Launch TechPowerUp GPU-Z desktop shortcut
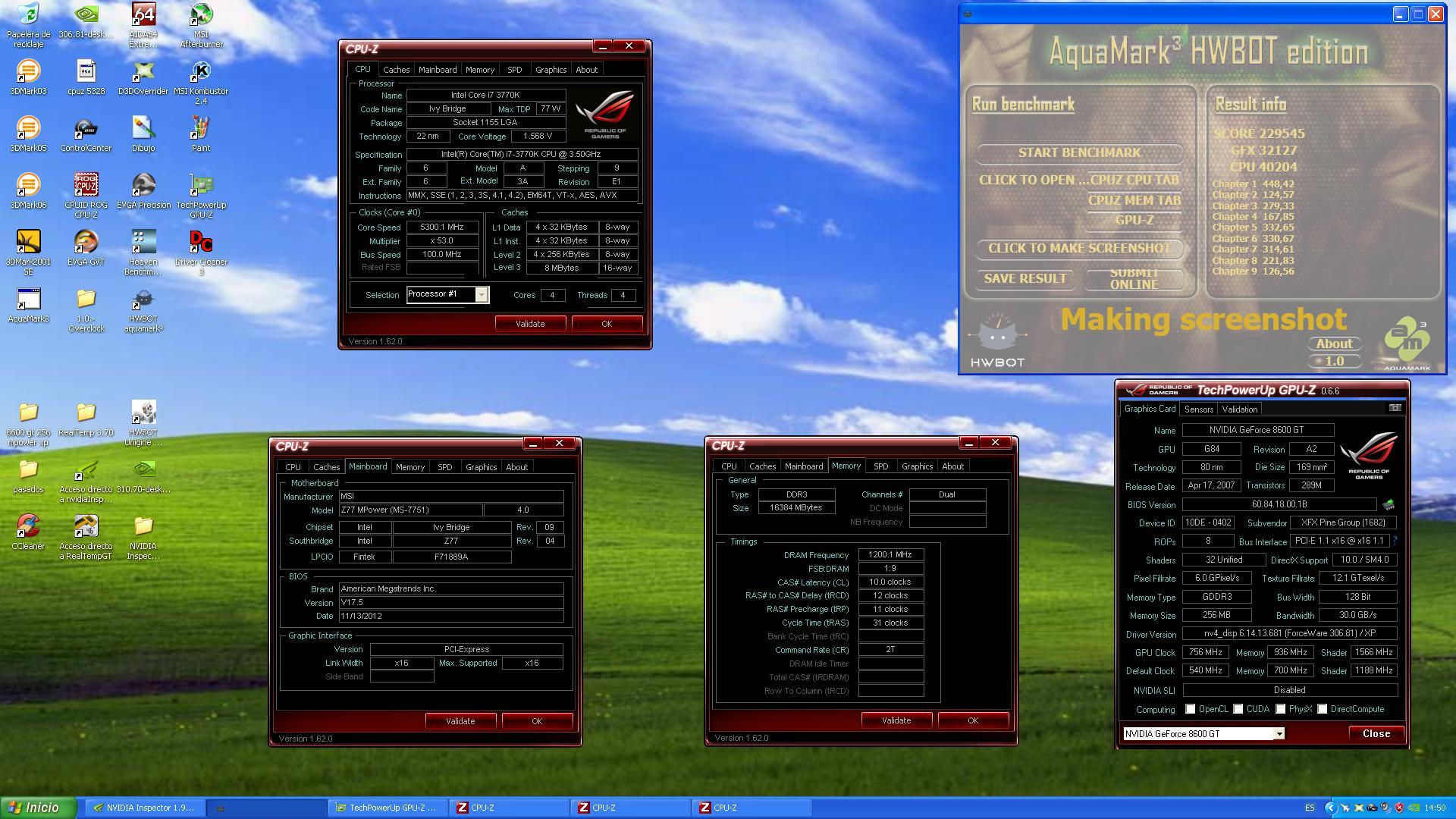 [201, 196]
